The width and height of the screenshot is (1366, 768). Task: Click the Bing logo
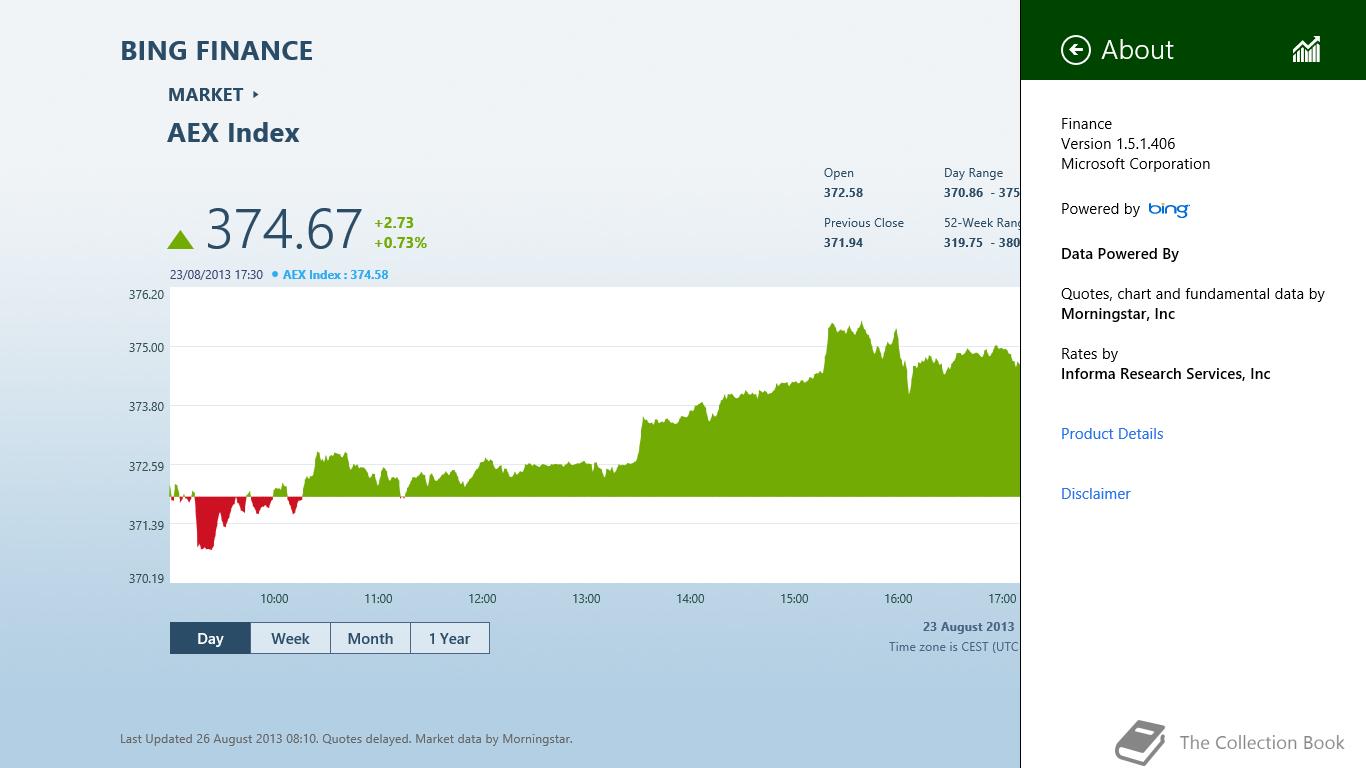(1168, 209)
